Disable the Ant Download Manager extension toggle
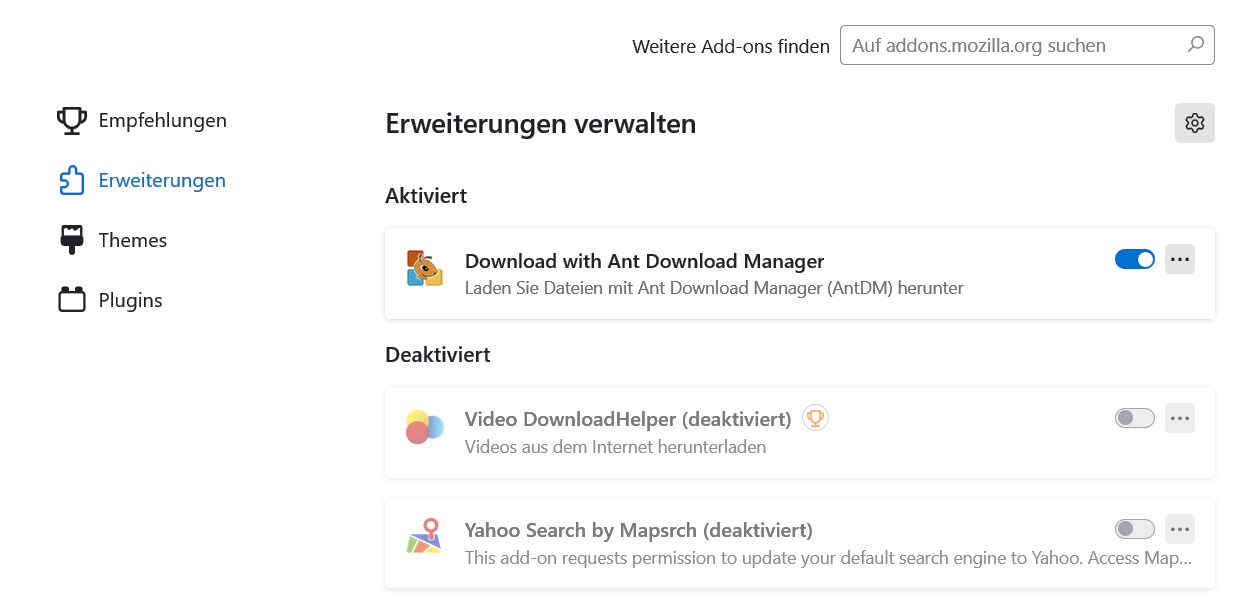The image size is (1235, 610). coord(1135,259)
